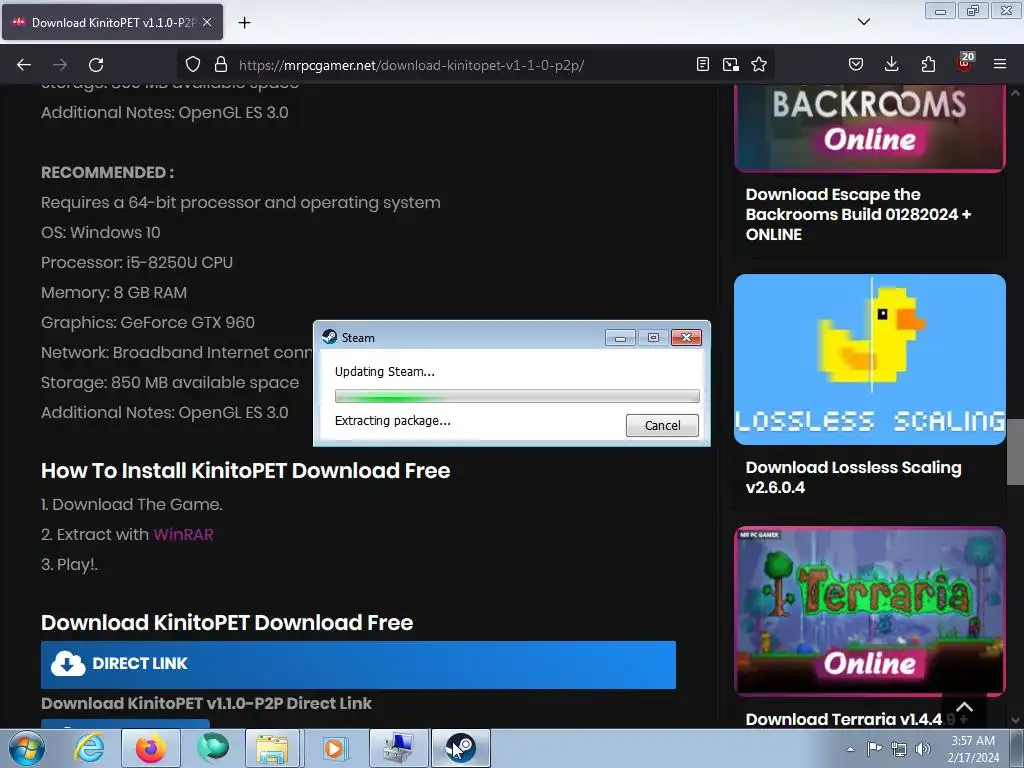Open a new tab with plus button
This screenshot has width=1024, height=768.
[x=244, y=23]
